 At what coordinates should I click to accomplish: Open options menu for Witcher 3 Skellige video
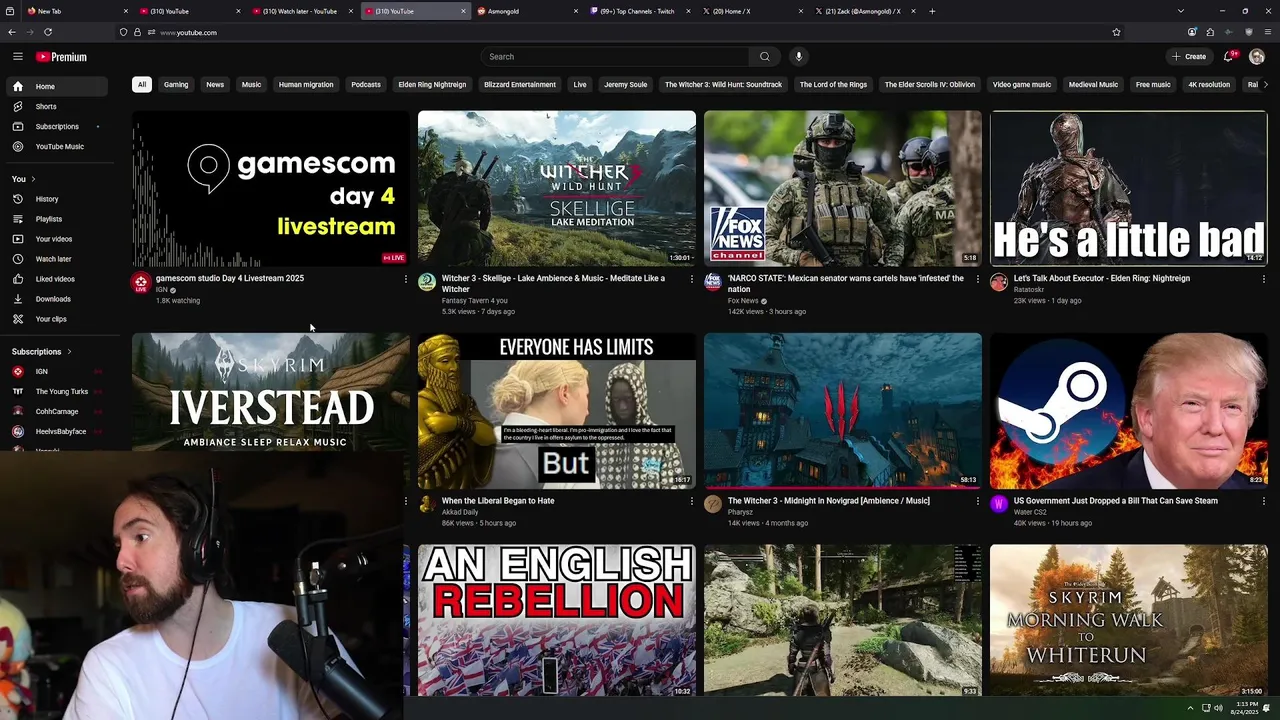click(x=691, y=279)
